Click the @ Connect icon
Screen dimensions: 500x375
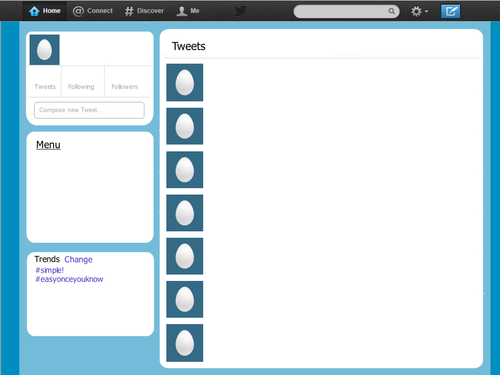(x=78, y=11)
